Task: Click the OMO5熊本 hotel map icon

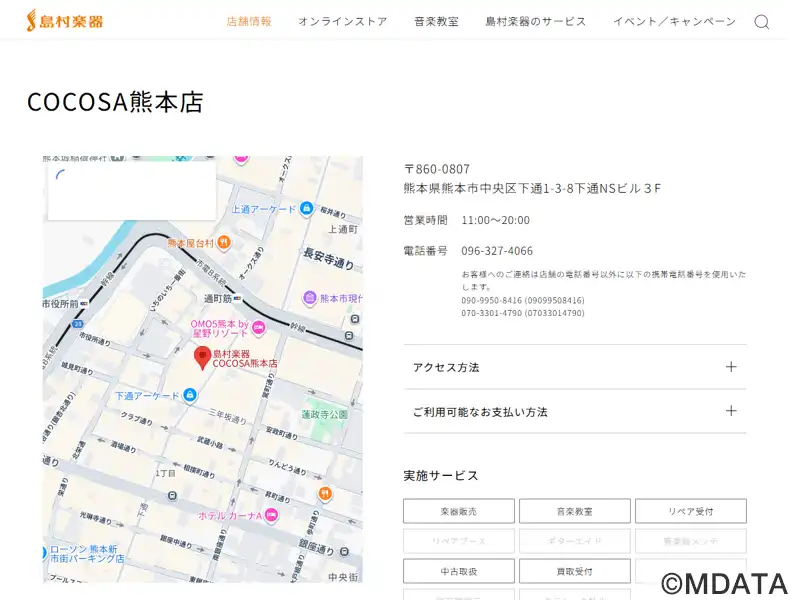Action: click(x=259, y=328)
